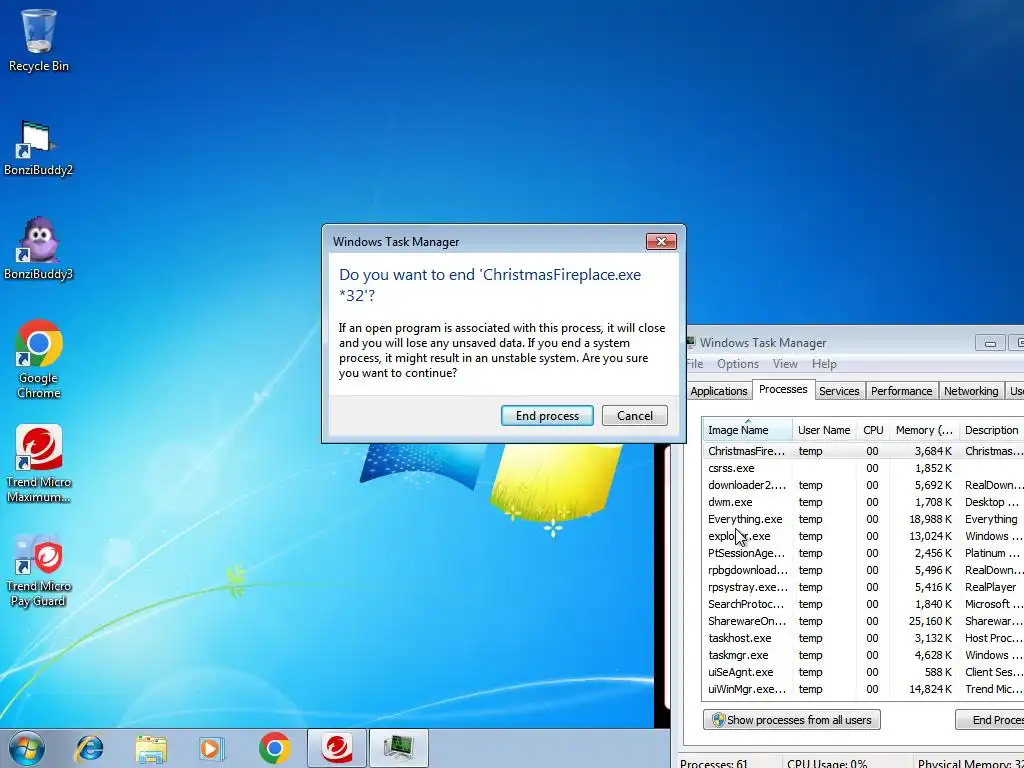This screenshot has height=768, width=1024.
Task: Select the rpbgdownload... process
Action: [x=863, y=569]
